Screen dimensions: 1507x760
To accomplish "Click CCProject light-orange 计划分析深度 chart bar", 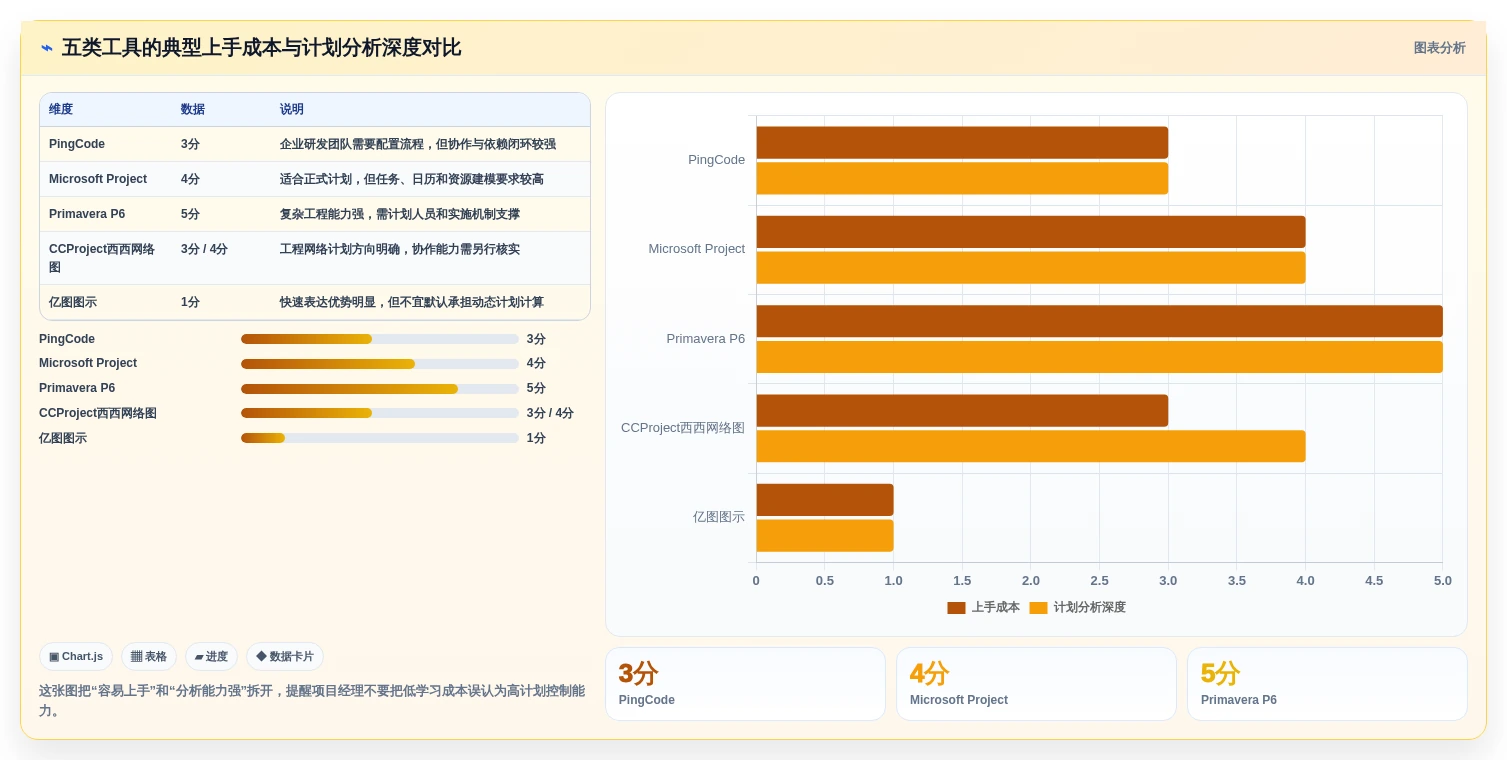I will pos(1031,446).
